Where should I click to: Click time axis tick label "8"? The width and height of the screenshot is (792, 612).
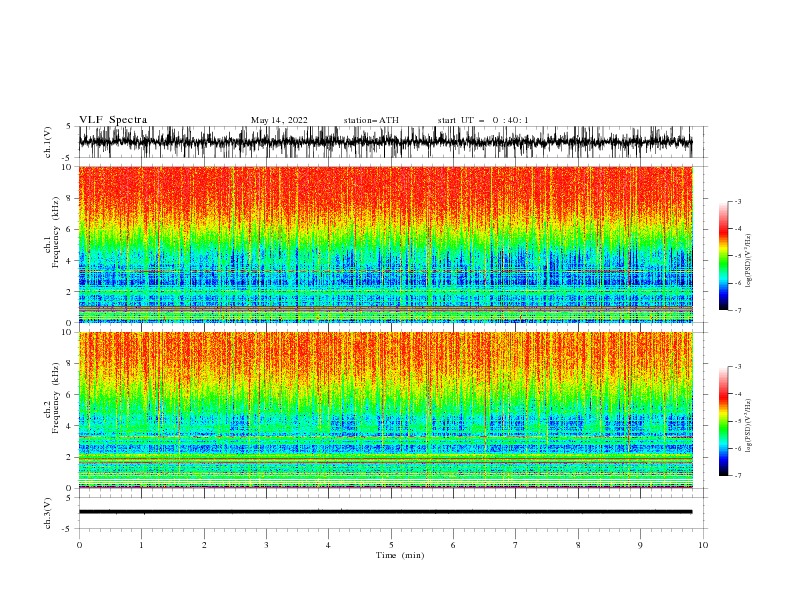[578, 545]
